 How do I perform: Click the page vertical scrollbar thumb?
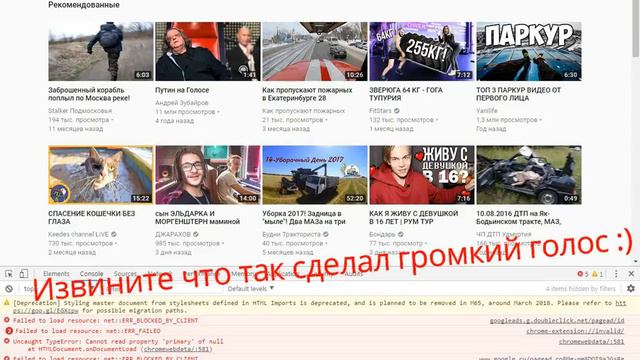[636, 29]
